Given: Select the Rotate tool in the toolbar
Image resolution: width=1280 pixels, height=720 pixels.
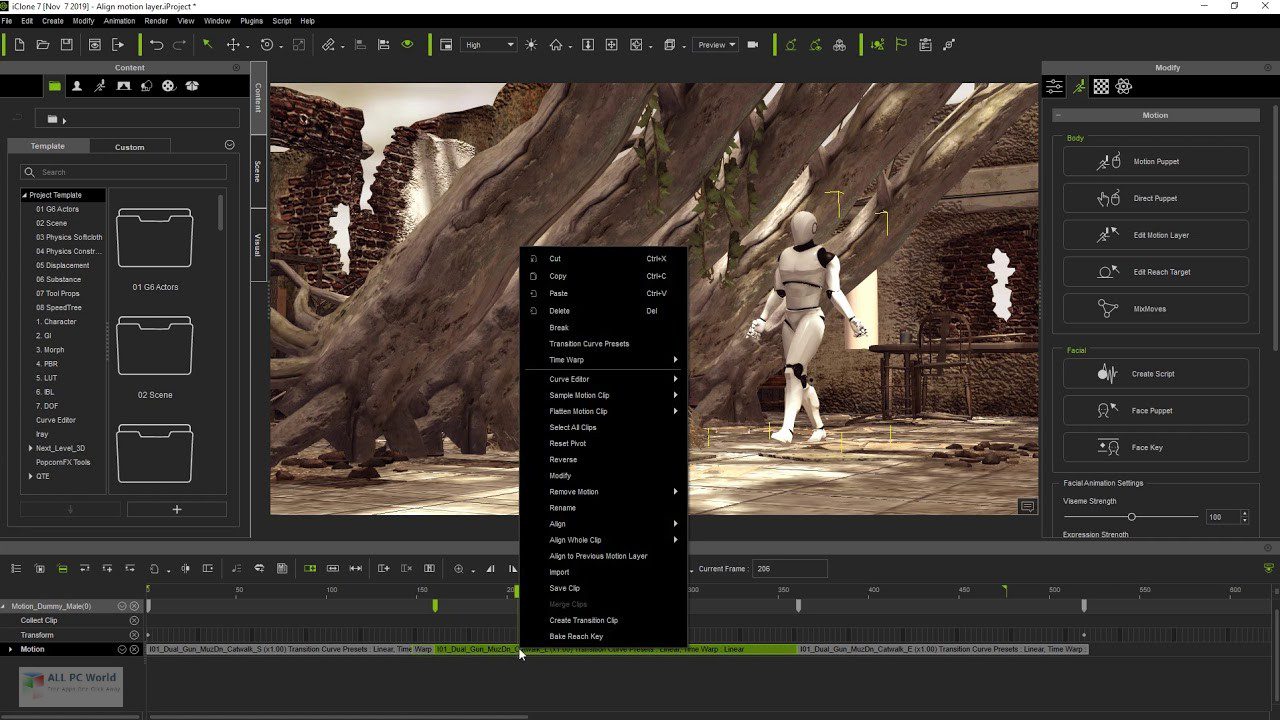Looking at the screenshot, I should coord(268,44).
